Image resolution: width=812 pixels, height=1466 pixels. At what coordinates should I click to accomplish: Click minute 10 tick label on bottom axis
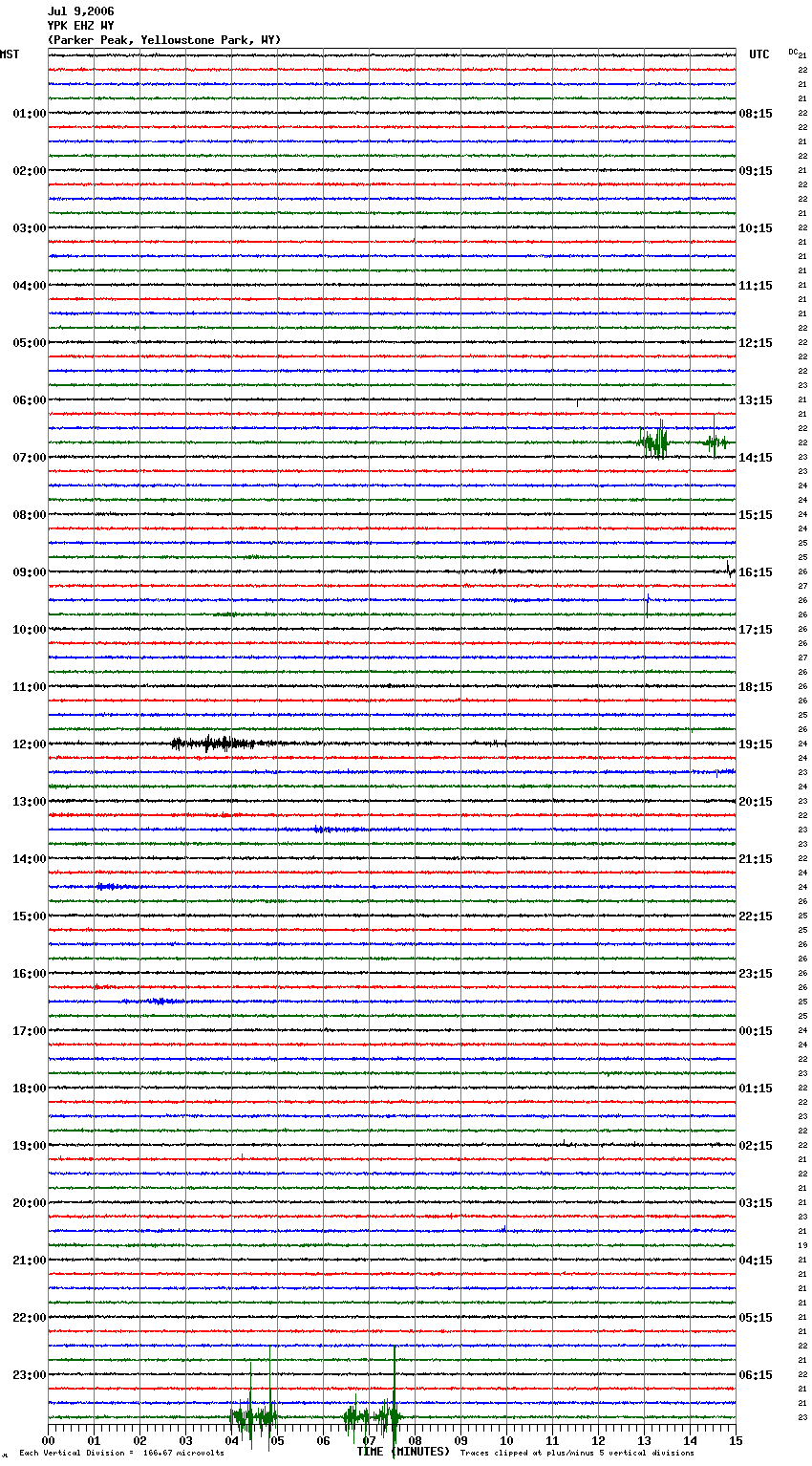(506, 1440)
